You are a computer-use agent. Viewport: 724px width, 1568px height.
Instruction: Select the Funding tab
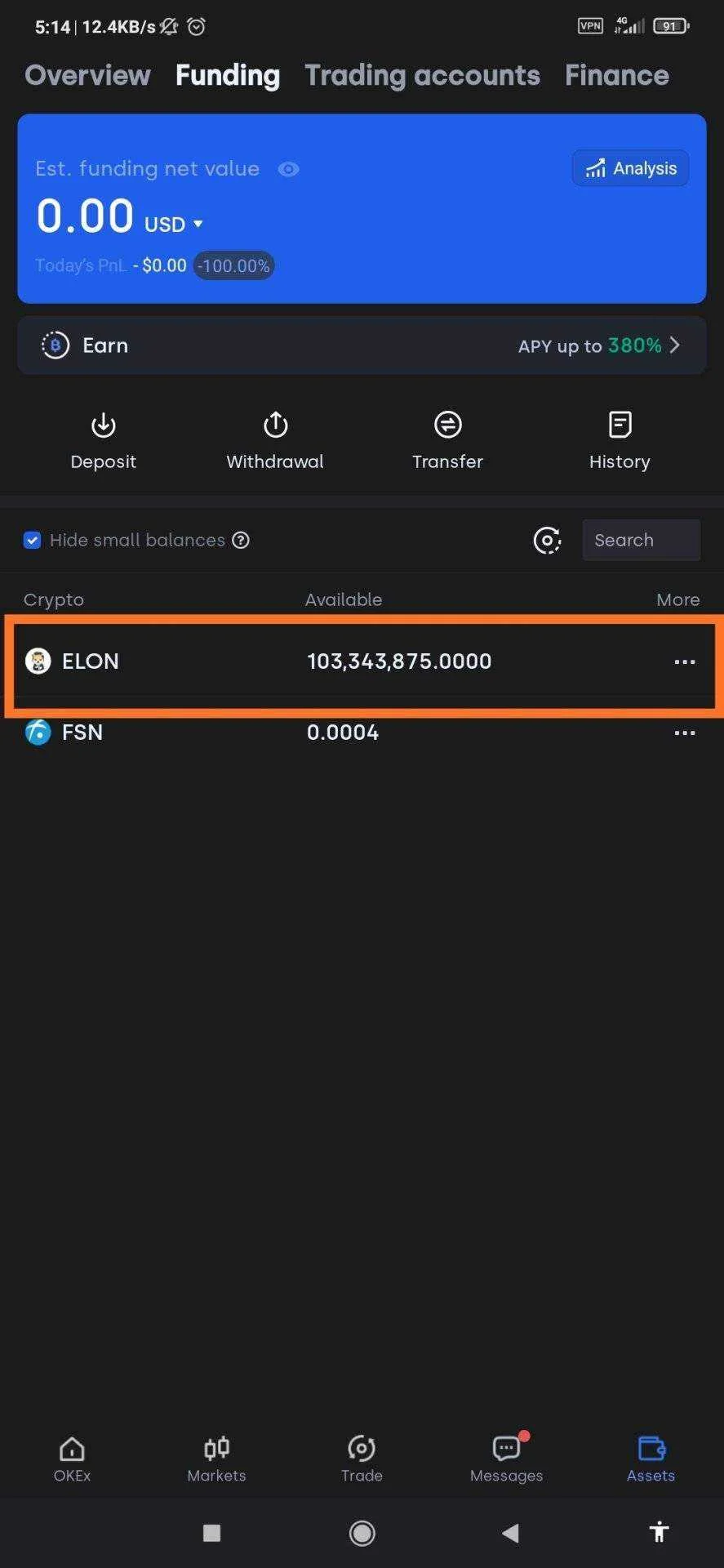tap(228, 75)
